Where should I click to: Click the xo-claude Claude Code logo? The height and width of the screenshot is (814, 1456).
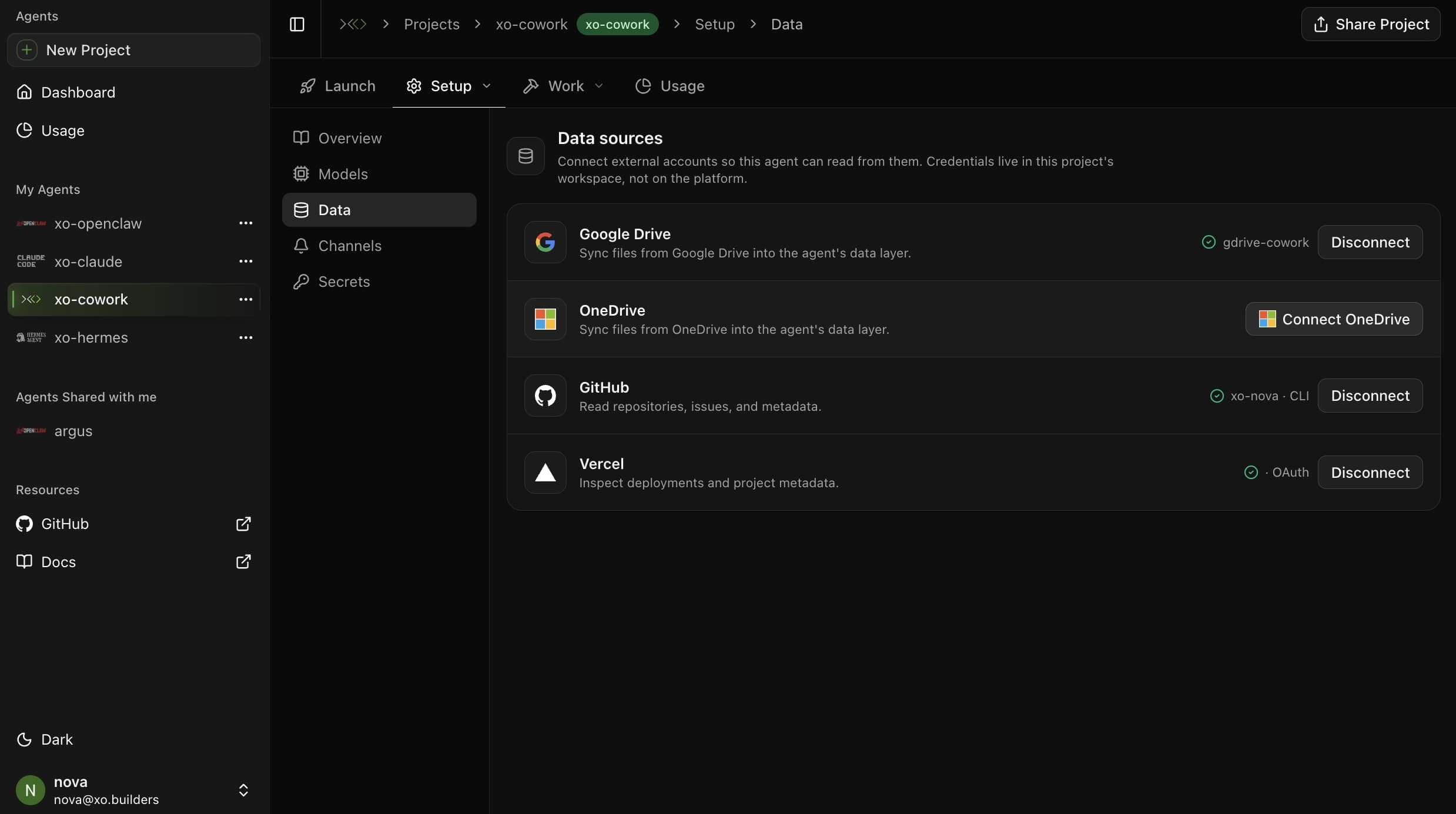click(31, 261)
